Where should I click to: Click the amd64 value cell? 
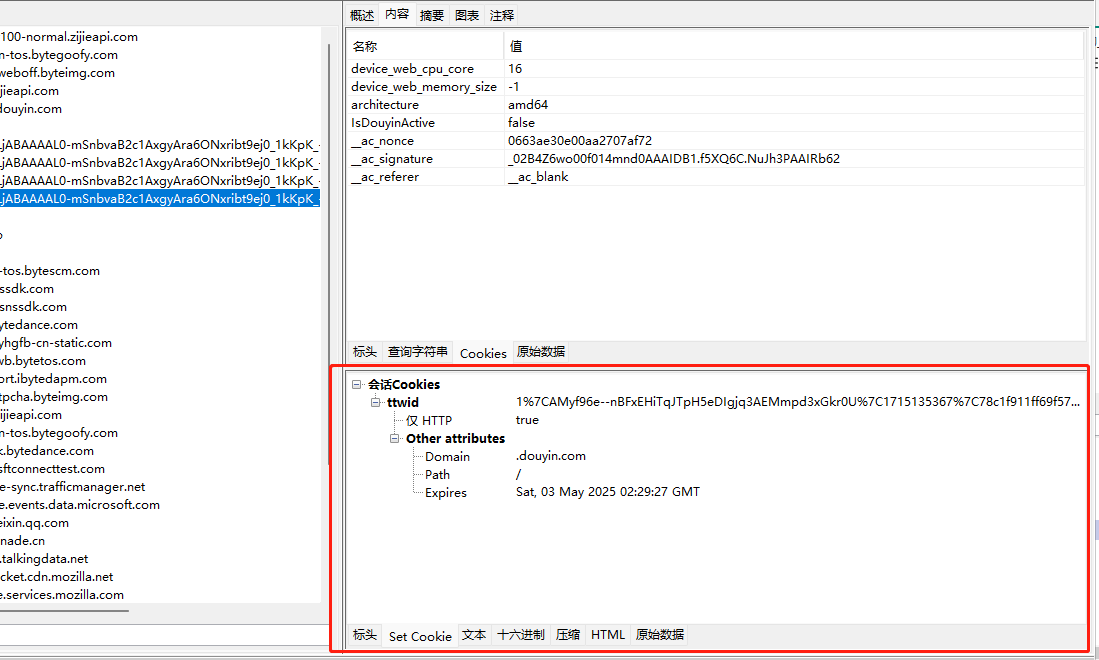point(528,104)
